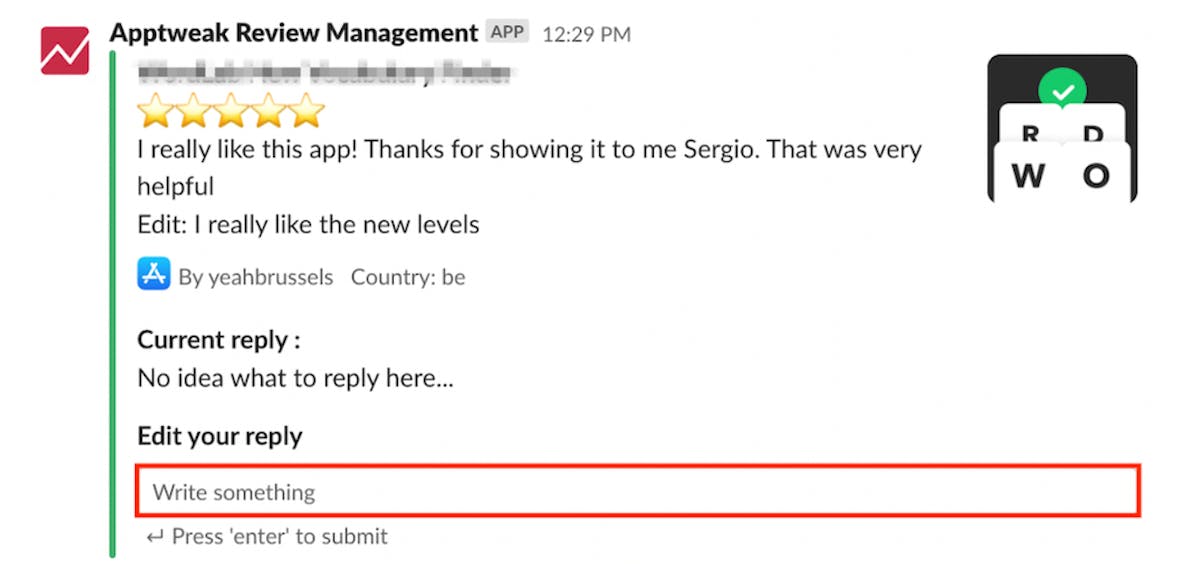Open the blurred app title link

[325, 73]
